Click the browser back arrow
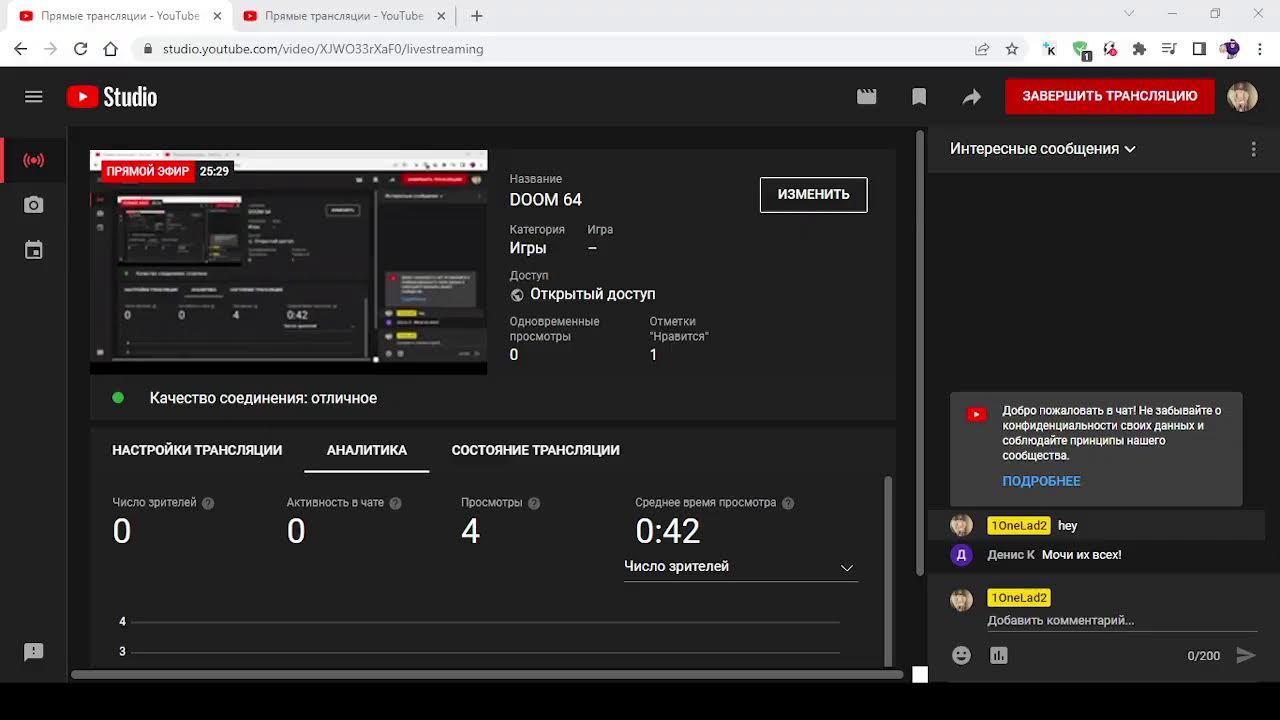Screen dimensions: 1280x720 coord(21,49)
